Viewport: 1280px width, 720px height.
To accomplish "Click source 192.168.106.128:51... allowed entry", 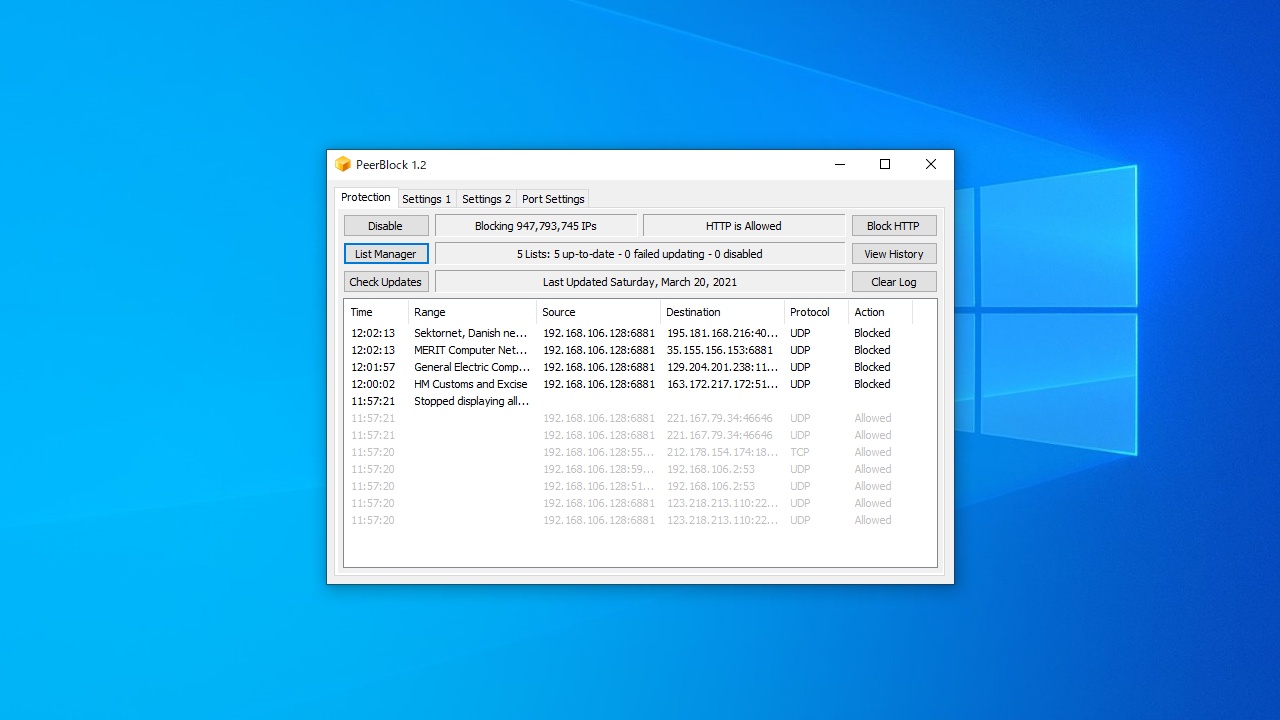I will pos(599,486).
